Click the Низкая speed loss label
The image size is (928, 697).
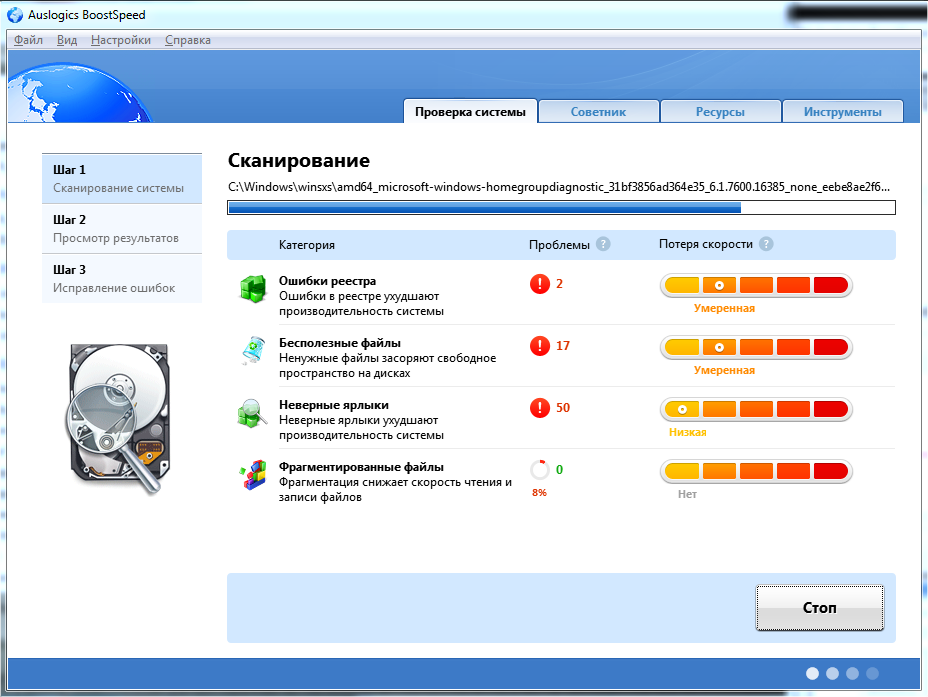click(688, 432)
